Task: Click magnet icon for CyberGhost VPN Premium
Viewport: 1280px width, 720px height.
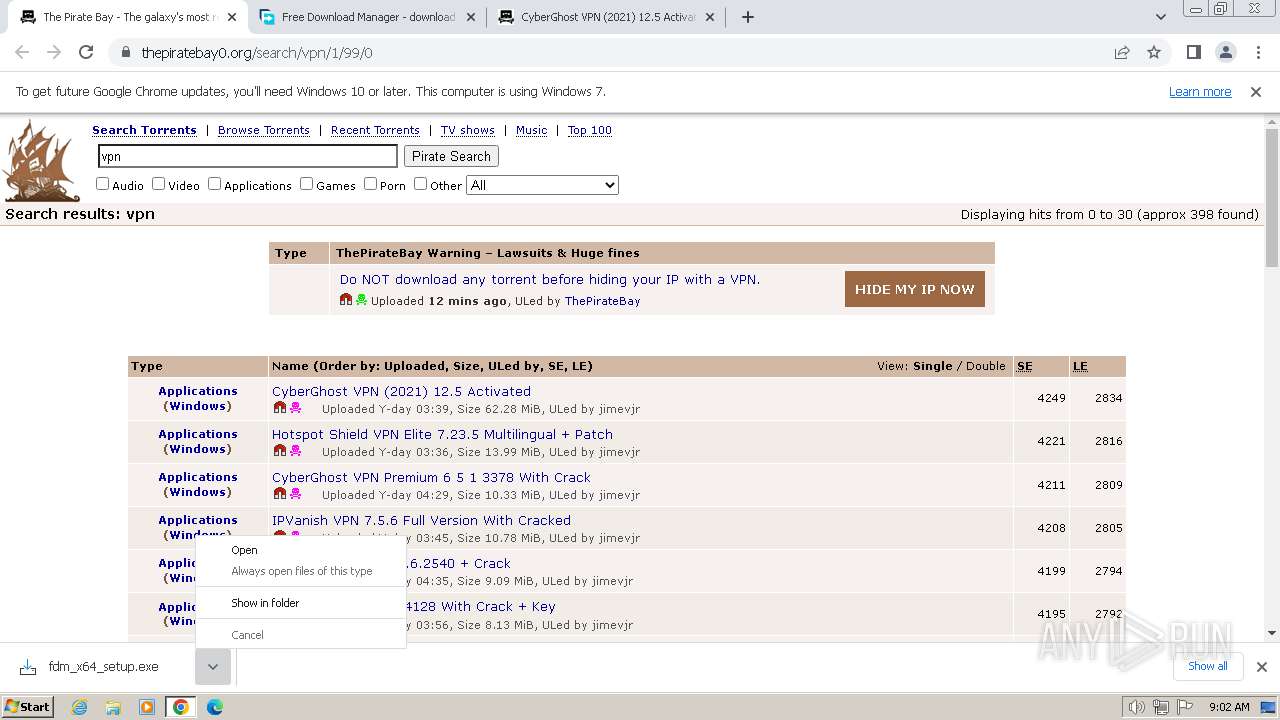Action: tap(279, 494)
